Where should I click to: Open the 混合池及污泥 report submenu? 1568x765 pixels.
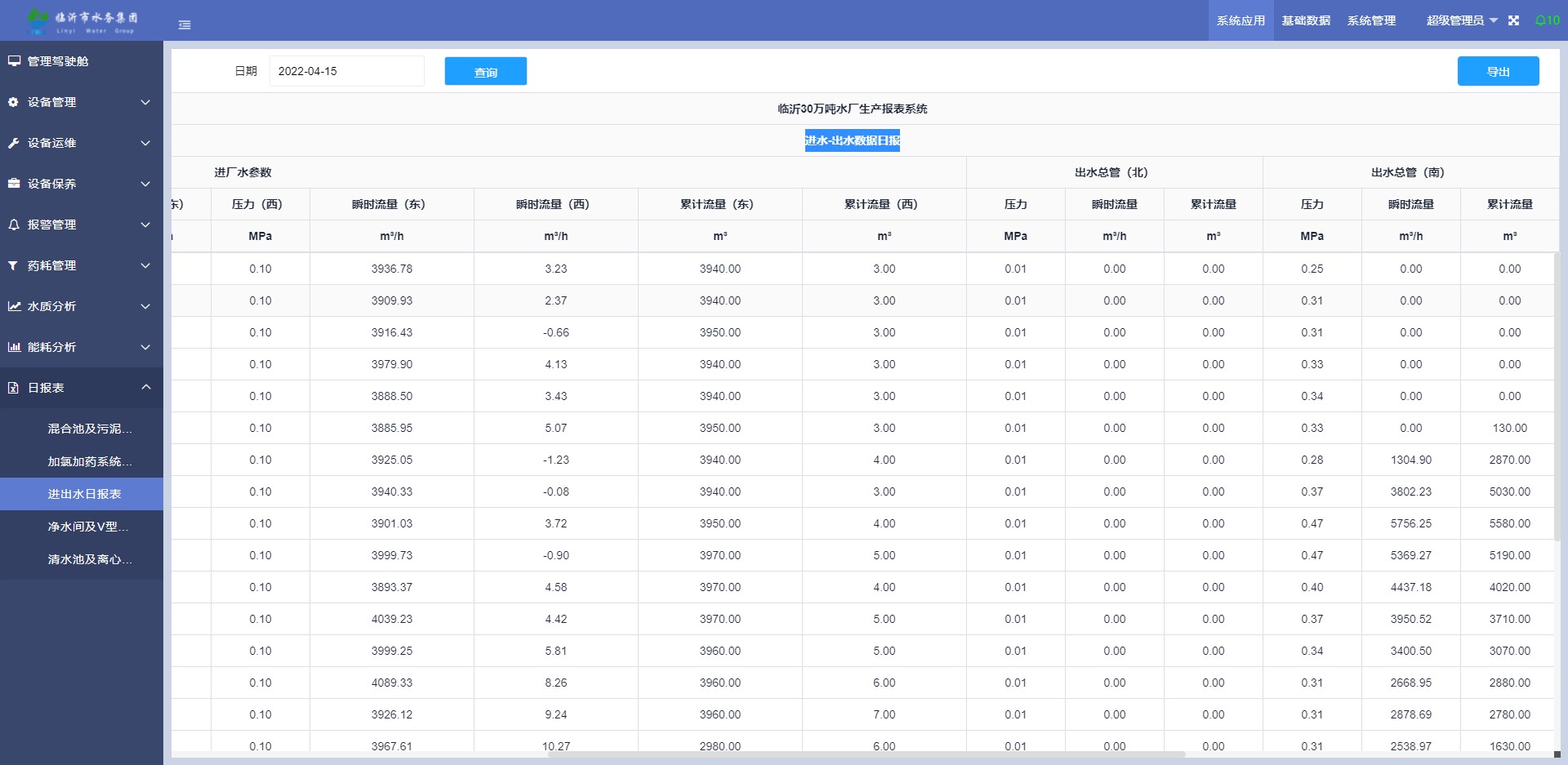tap(82, 429)
